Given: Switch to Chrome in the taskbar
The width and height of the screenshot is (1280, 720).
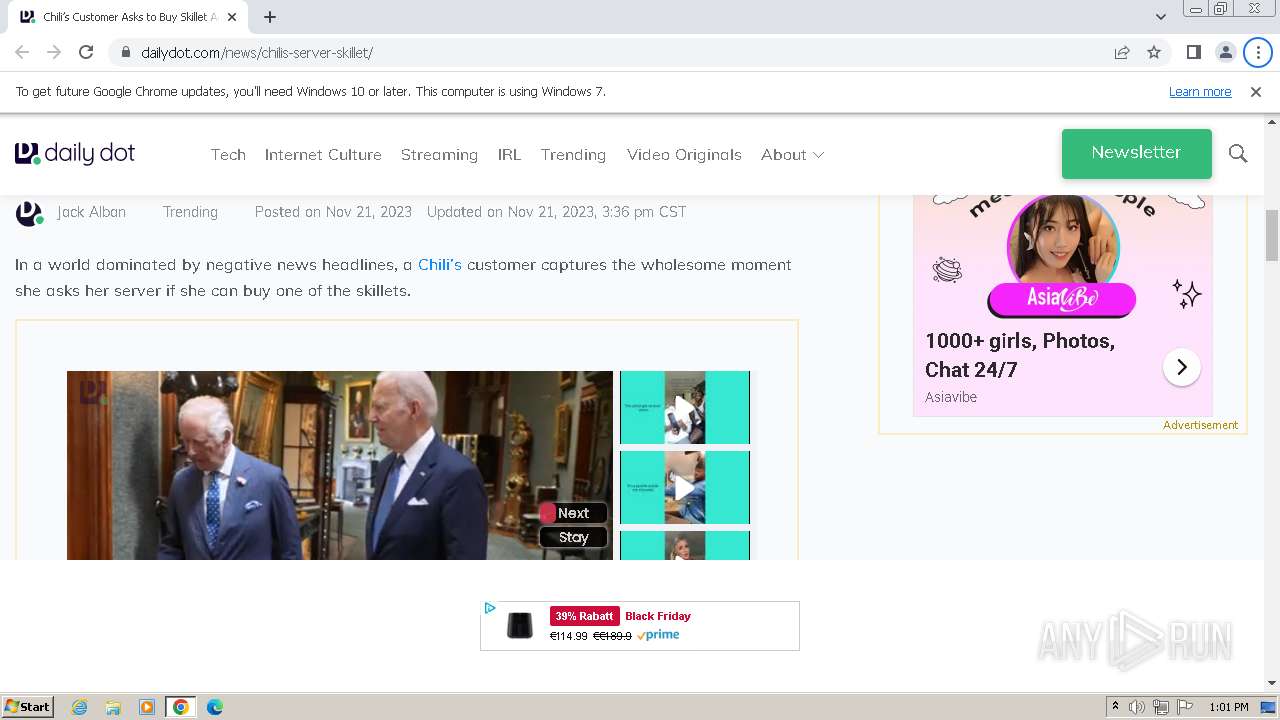Looking at the screenshot, I should [181, 707].
